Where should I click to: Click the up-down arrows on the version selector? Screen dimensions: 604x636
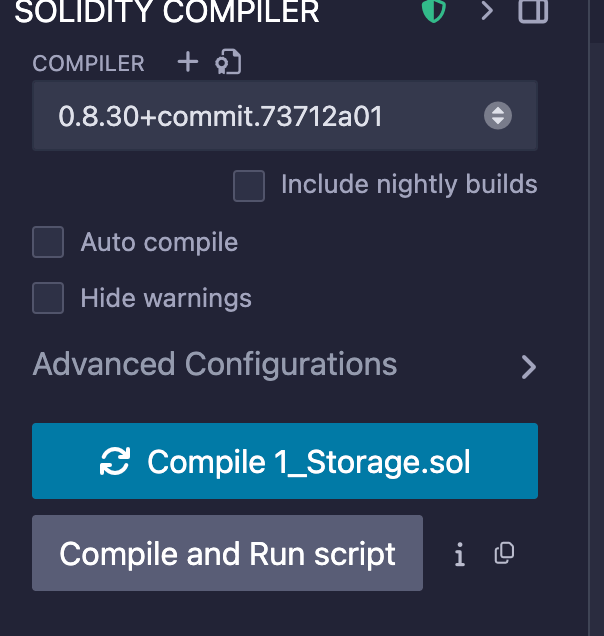click(497, 116)
